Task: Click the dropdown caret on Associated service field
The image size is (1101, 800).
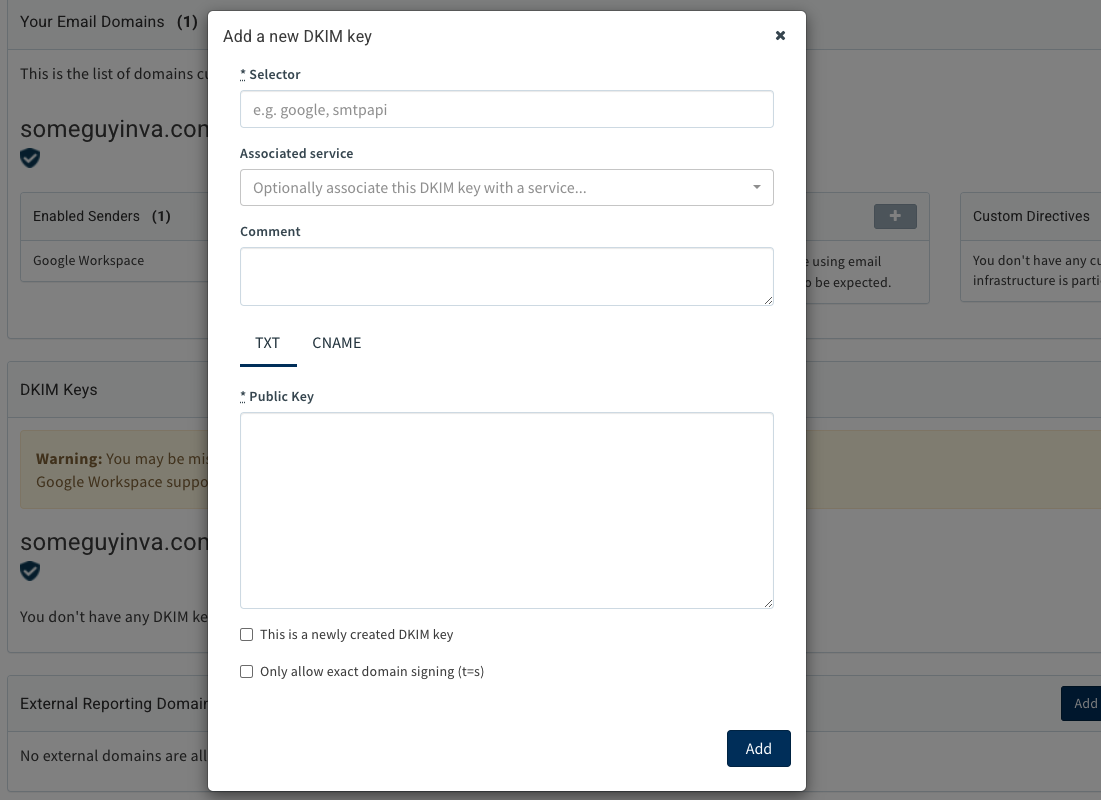Action: pos(757,187)
